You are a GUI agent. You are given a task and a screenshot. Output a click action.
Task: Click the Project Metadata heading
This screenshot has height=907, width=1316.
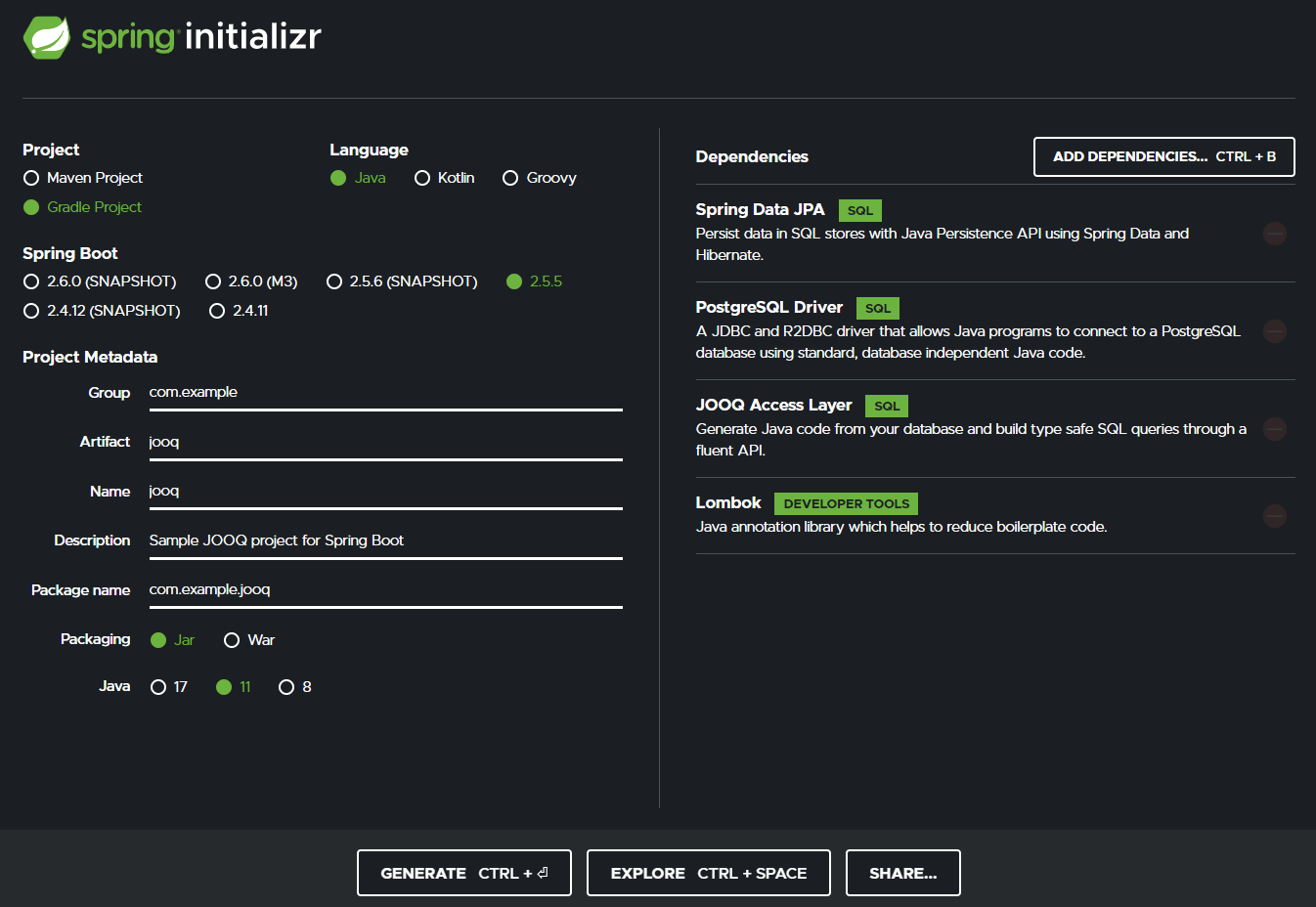[90, 357]
